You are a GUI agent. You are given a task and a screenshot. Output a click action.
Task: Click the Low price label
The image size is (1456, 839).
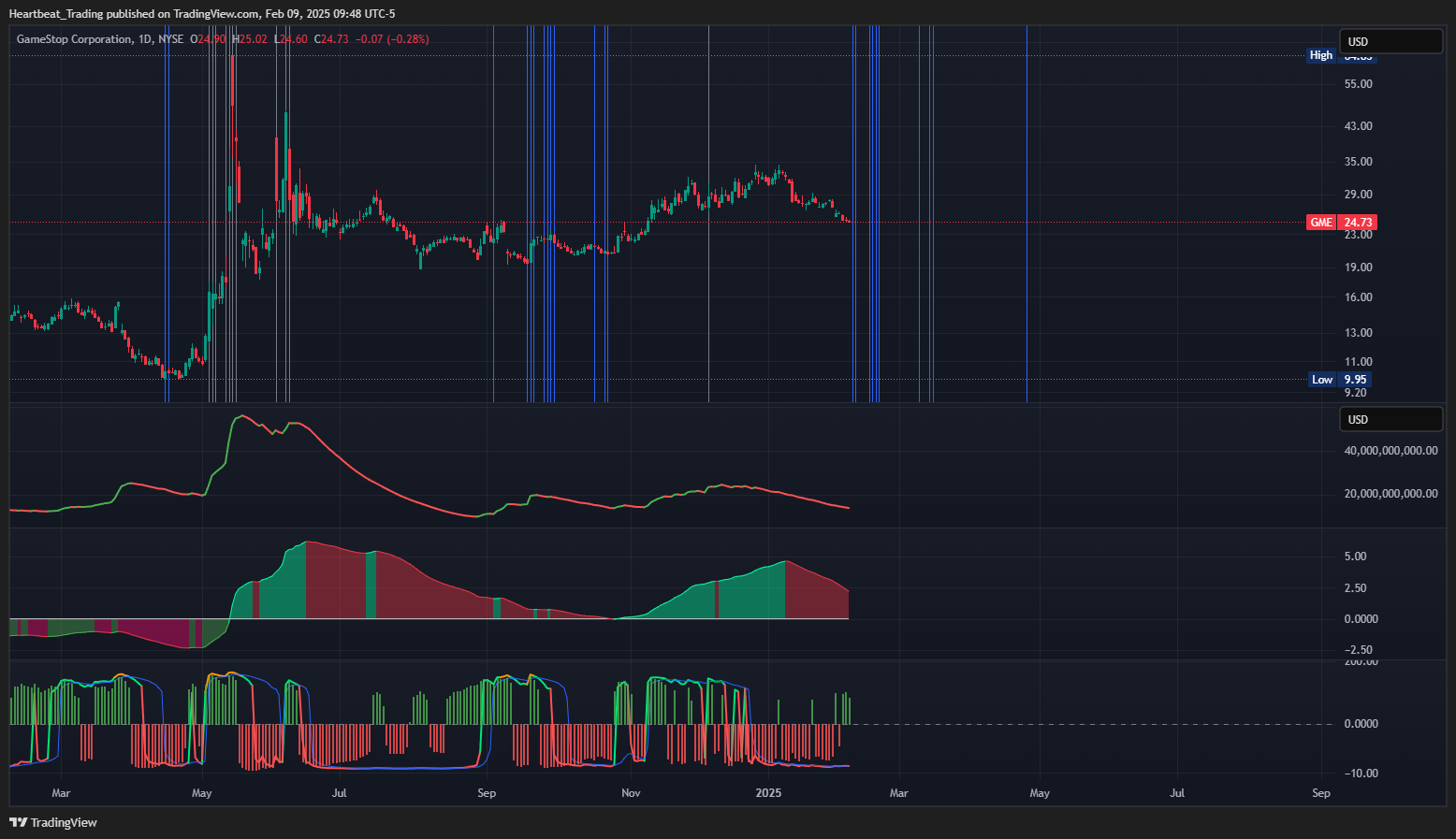coord(1322,379)
